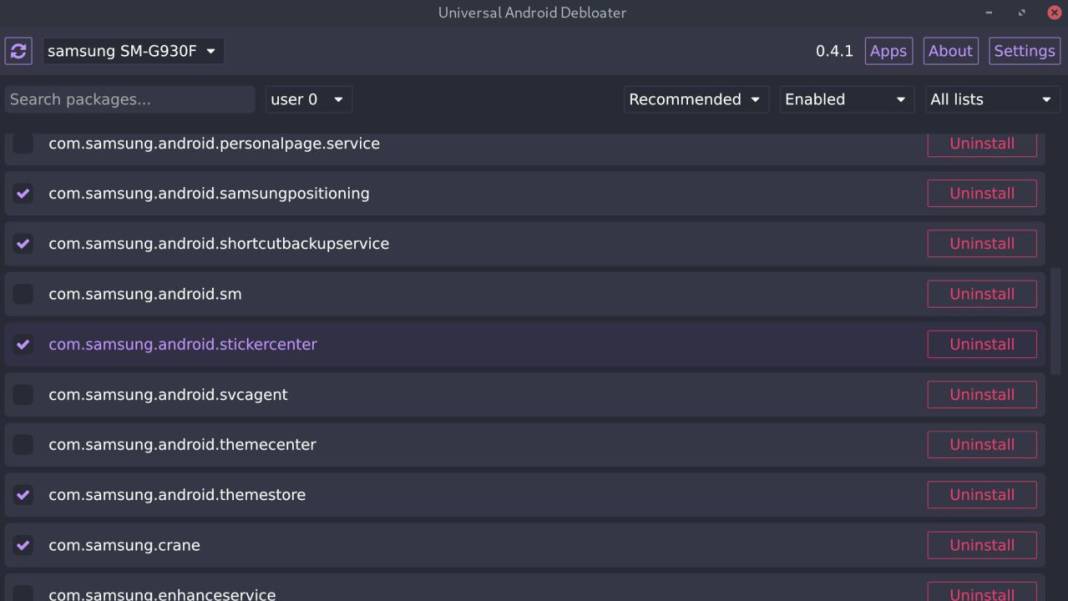The width and height of the screenshot is (1068, 601).
Task: Uninstall the stickercenter package
Action: pyautogui.click(x=981, y=343)
